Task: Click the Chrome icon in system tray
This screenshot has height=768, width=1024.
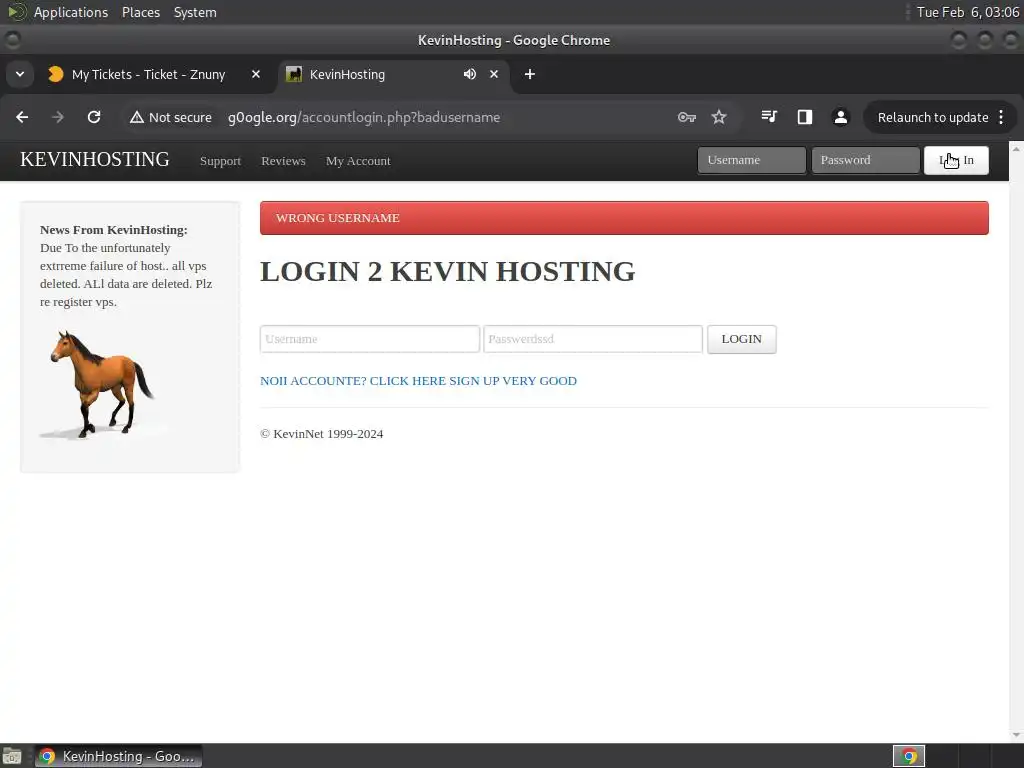Action: (908, 756)
